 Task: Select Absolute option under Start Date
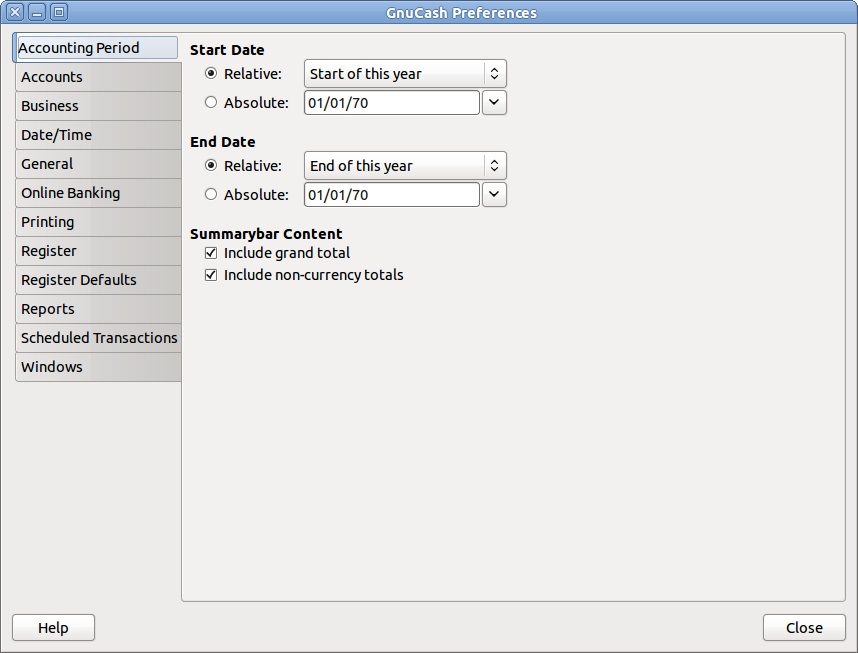click(x=211, y=102)
